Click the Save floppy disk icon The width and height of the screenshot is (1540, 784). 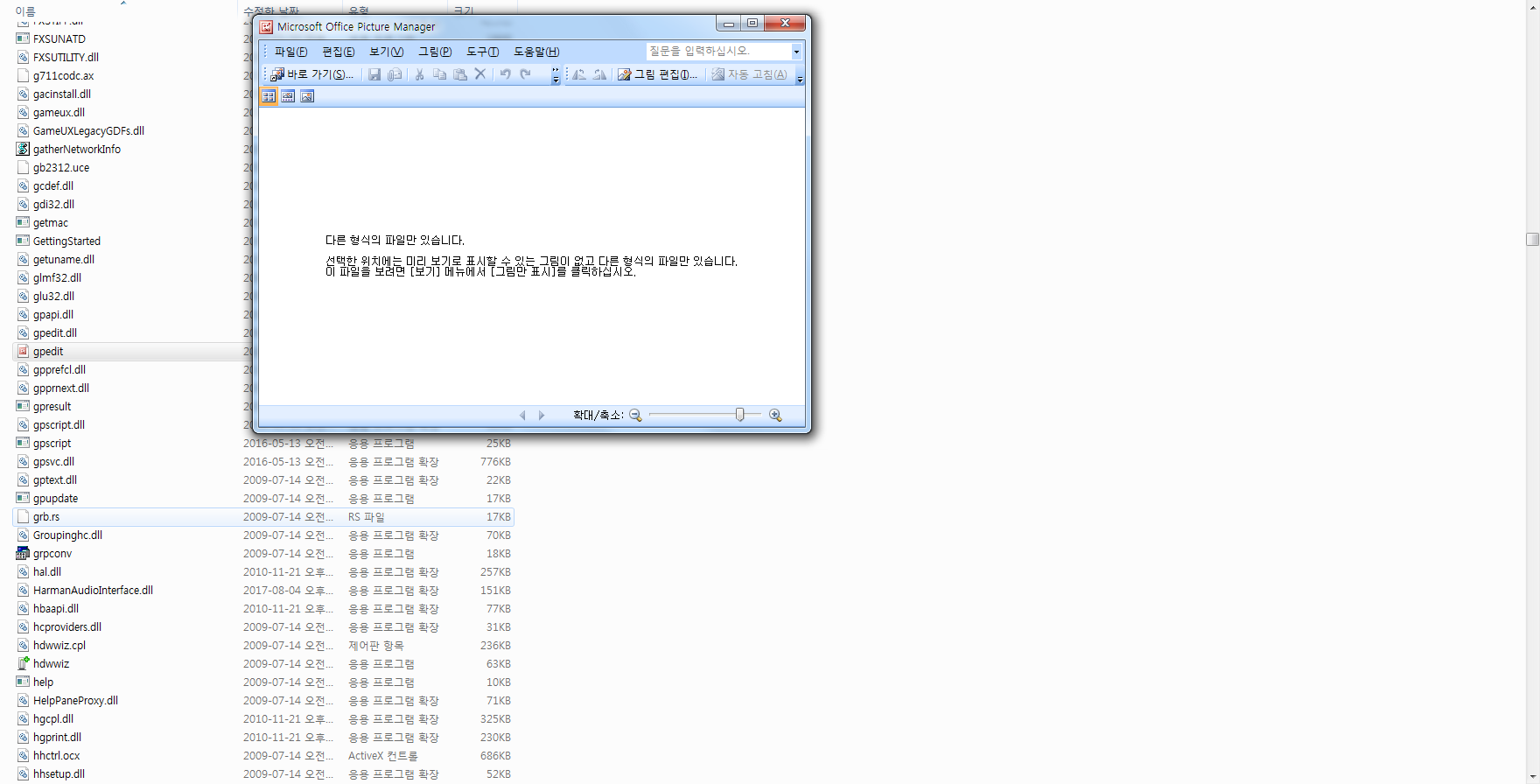374,74
